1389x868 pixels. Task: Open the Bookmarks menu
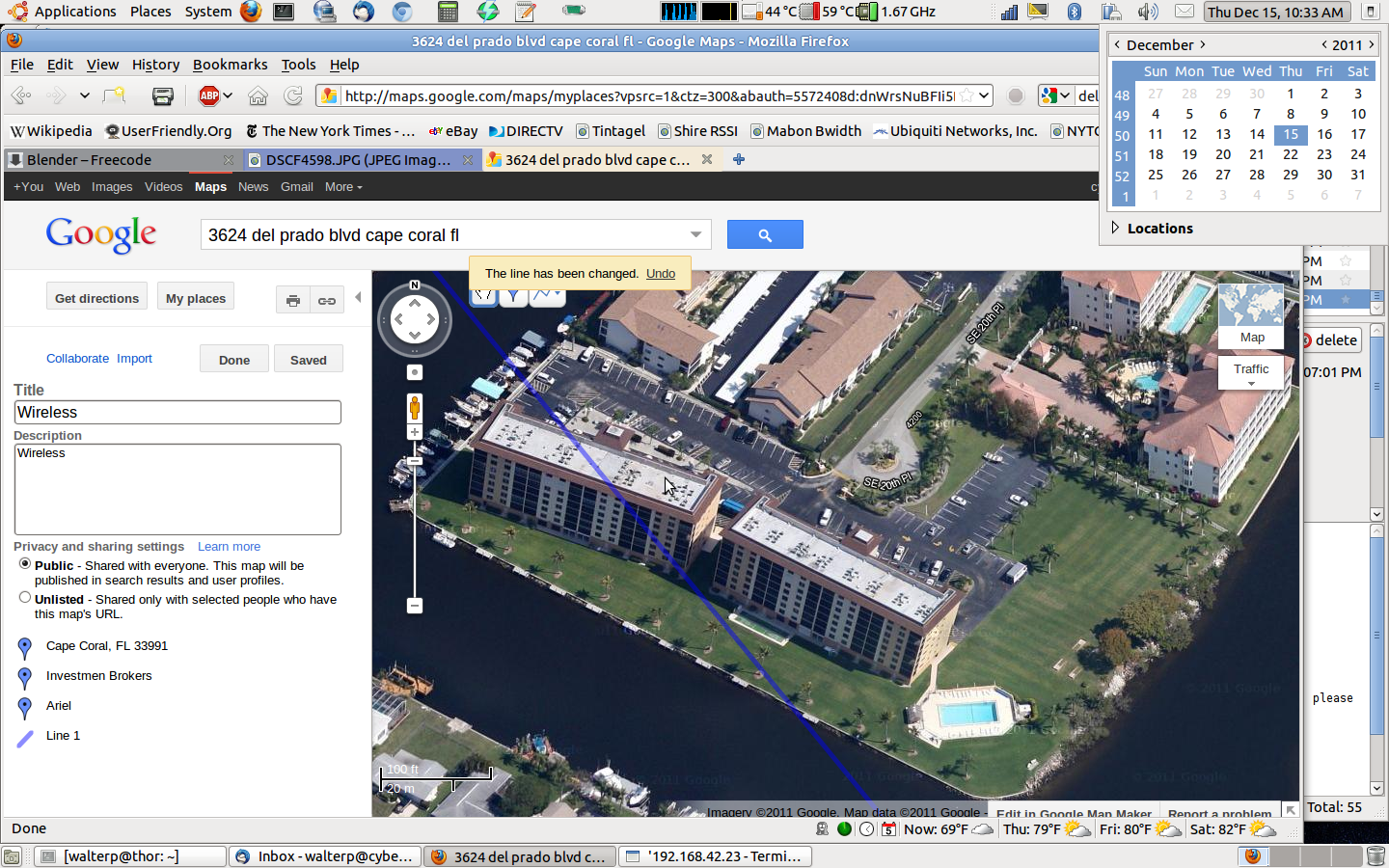pyautogui.click(x=230, y=65)
